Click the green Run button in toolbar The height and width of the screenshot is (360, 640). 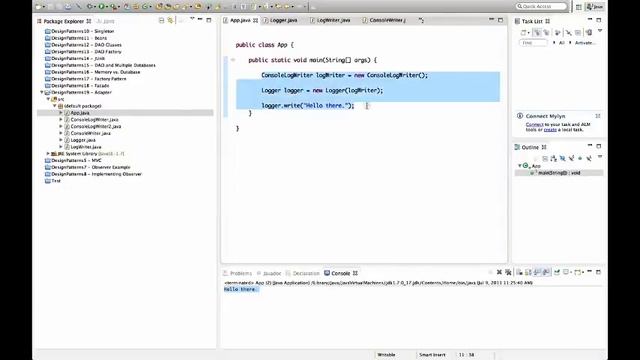pyautogui.click(x=102, y=7)
